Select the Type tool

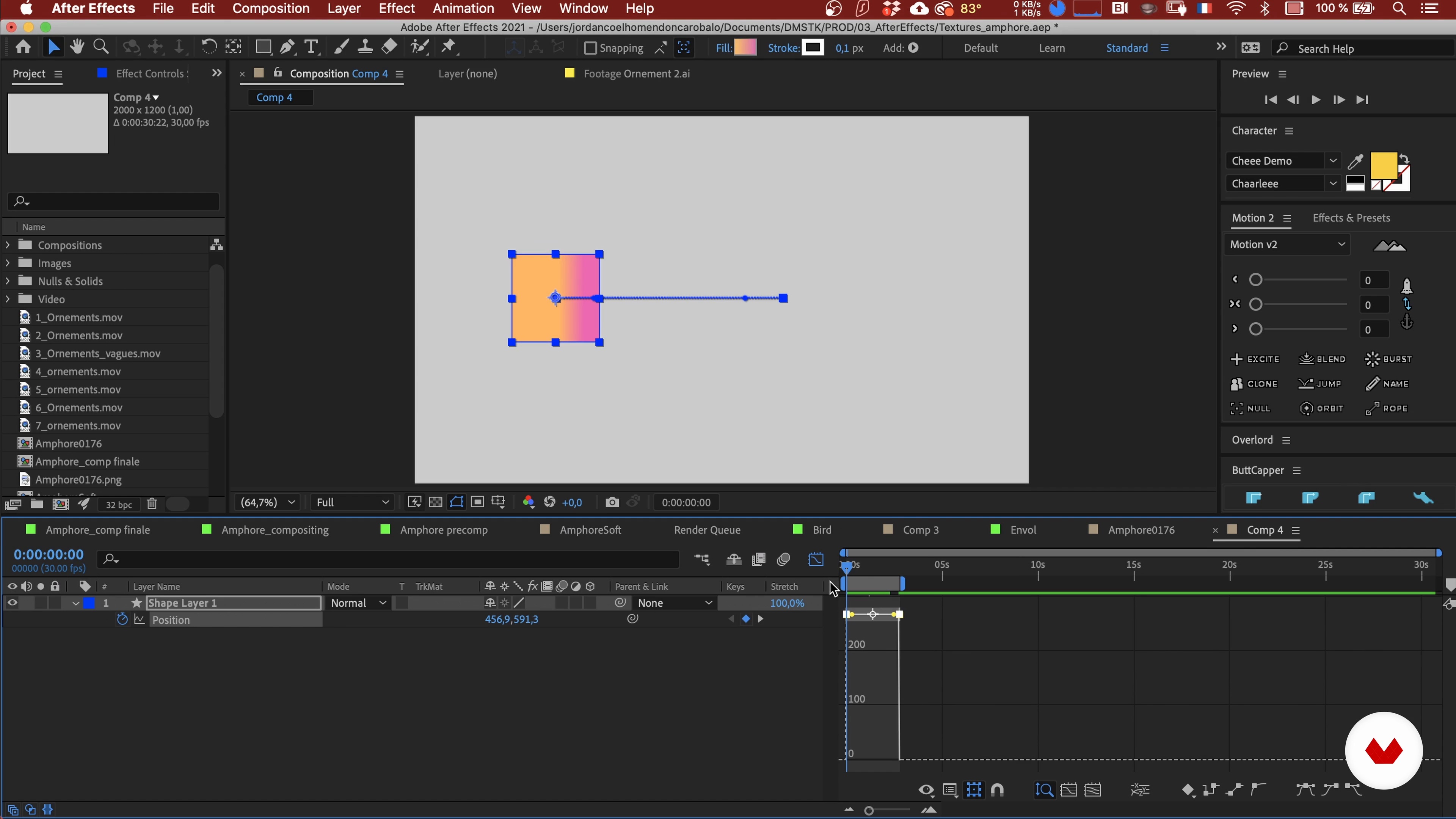(311, 47)
